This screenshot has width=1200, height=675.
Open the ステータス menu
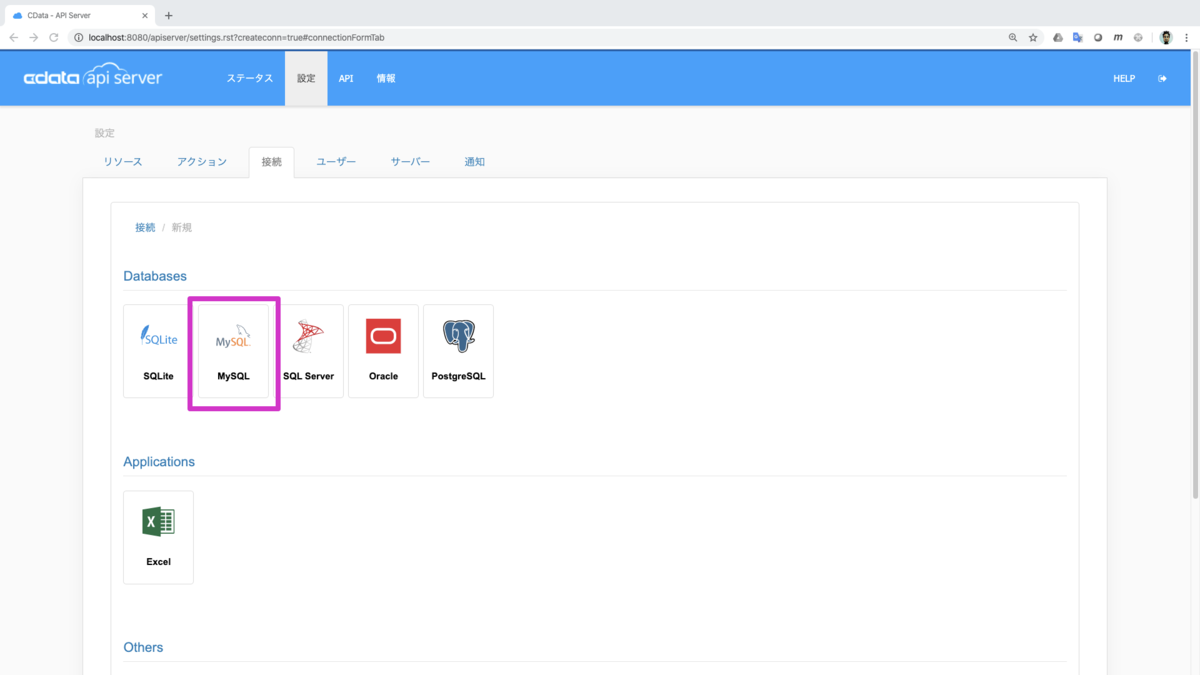[x=250, y=78]
